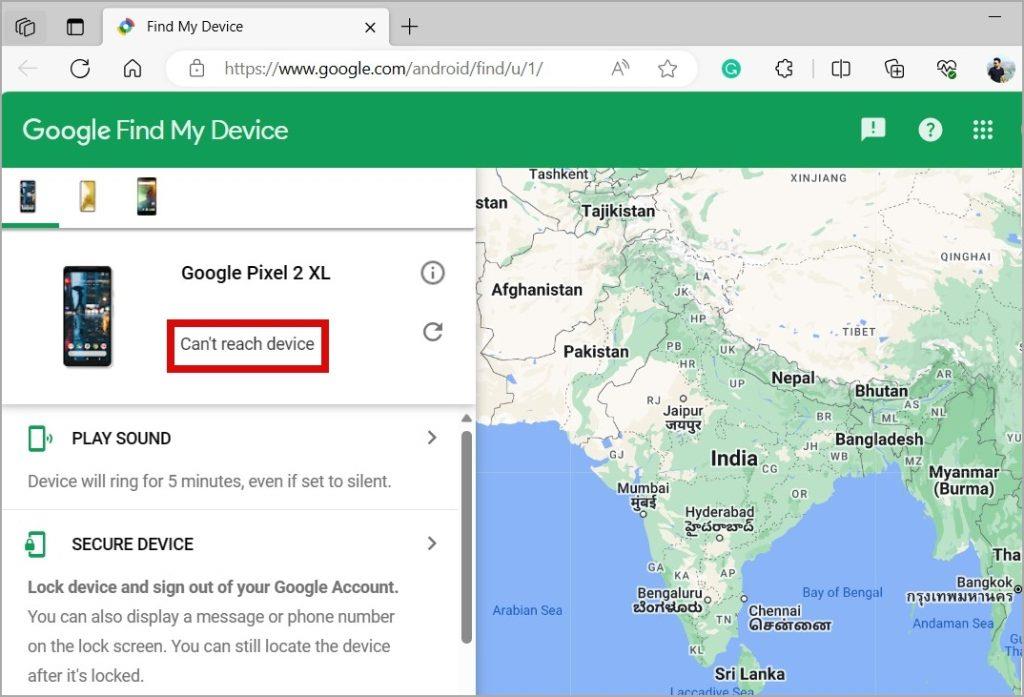The image size is (1024, 697).
Task: Open the Edge workspaces icon
Action: [x=25, y=27]
